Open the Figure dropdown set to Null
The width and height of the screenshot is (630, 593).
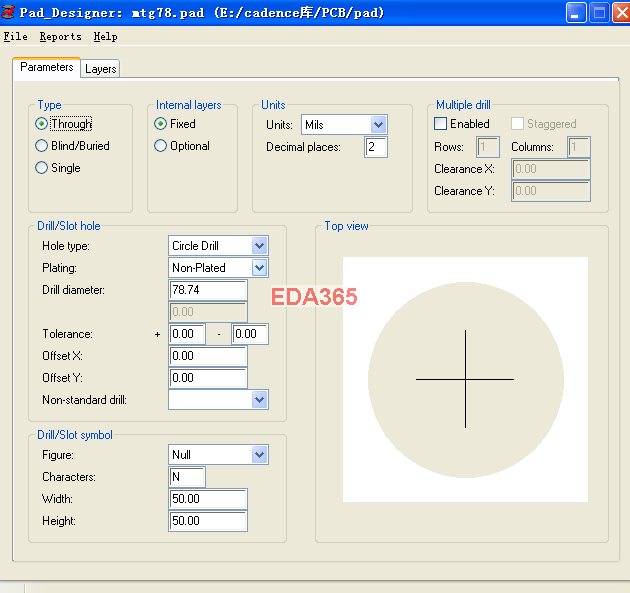click(259, 455)
